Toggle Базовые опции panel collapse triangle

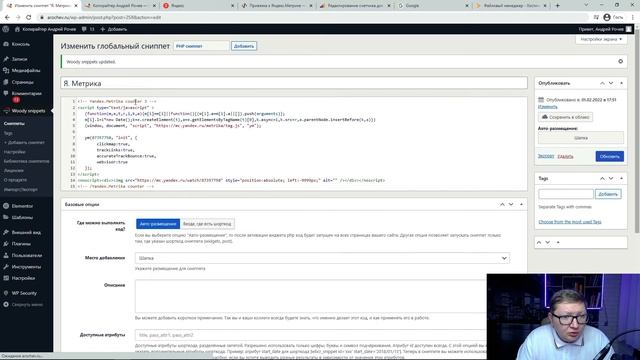pos(521,204)
